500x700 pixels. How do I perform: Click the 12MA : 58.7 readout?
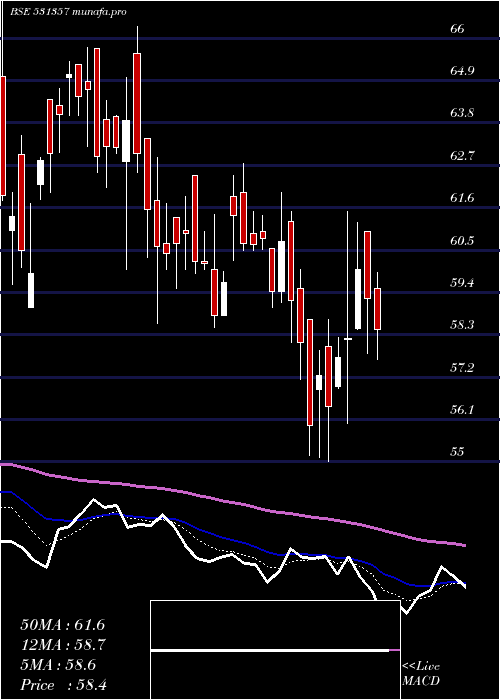63,645
